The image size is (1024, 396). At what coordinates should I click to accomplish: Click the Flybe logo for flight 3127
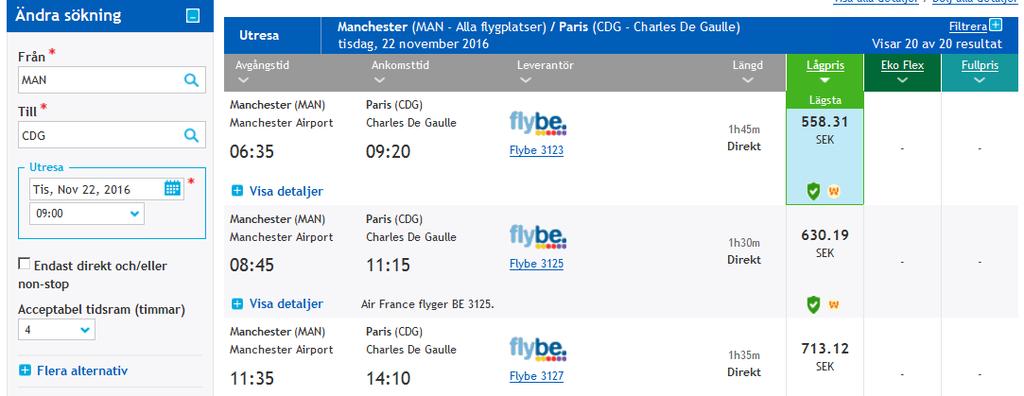(537, 349)
